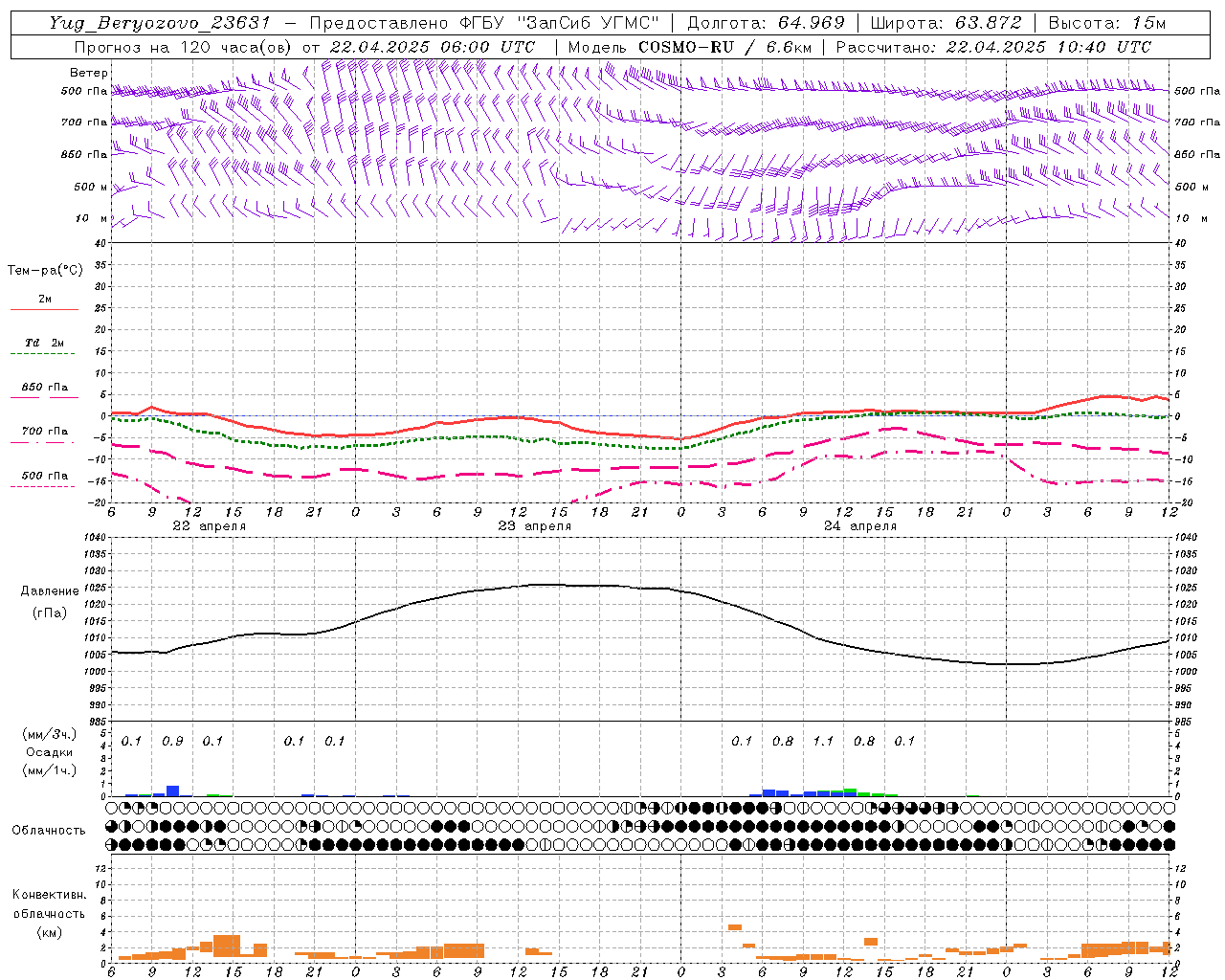Click the 'Td 2м' dew point legend entry
The image size is (1225, 980).
pyautogui.click(x=45, y=343)
